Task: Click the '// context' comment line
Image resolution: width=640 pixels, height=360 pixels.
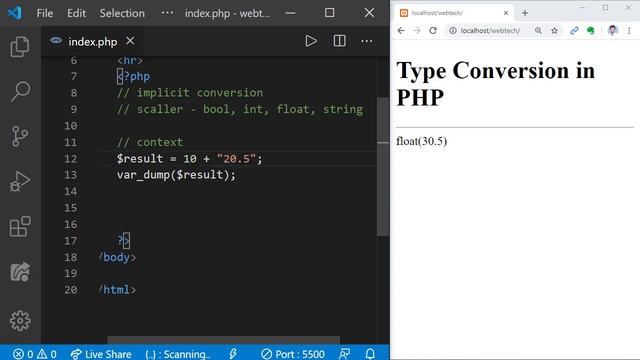Action: [150, 142]
